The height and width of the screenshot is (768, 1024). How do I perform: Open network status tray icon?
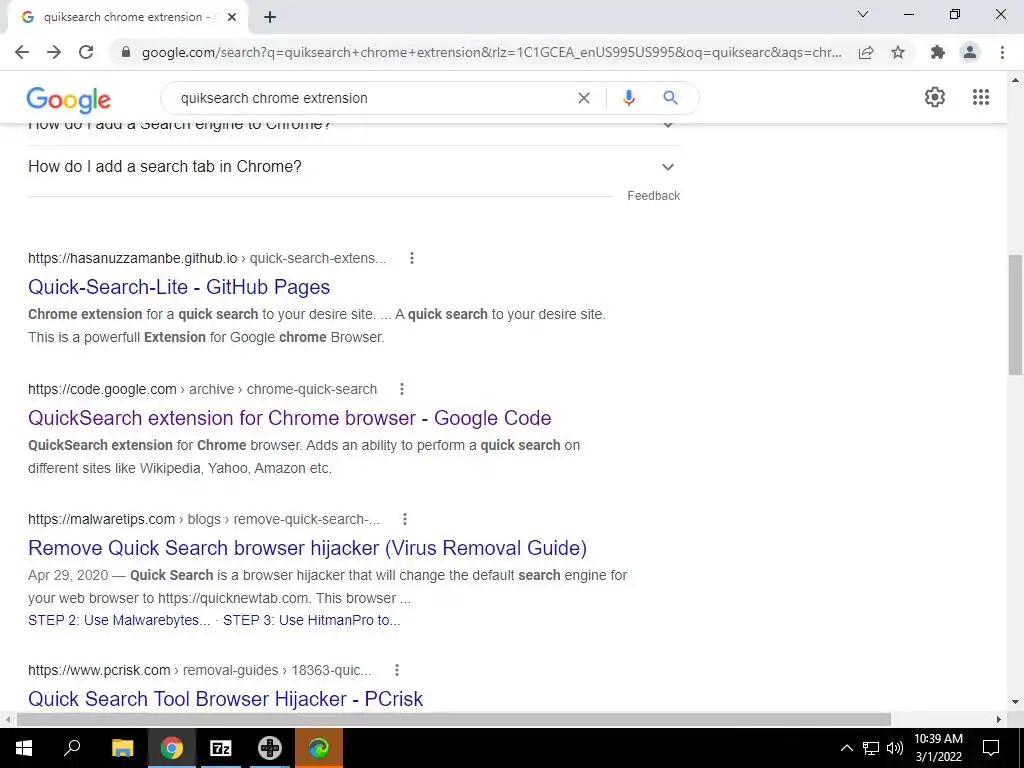[x=871, y=748]
